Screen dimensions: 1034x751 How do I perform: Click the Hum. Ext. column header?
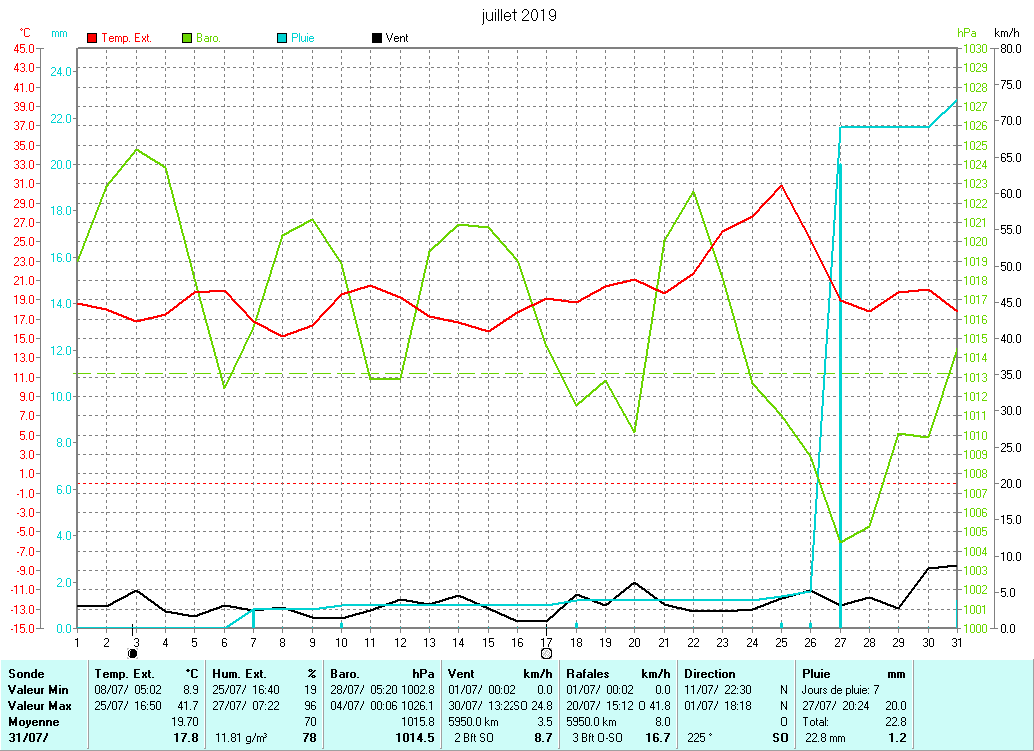239,674
